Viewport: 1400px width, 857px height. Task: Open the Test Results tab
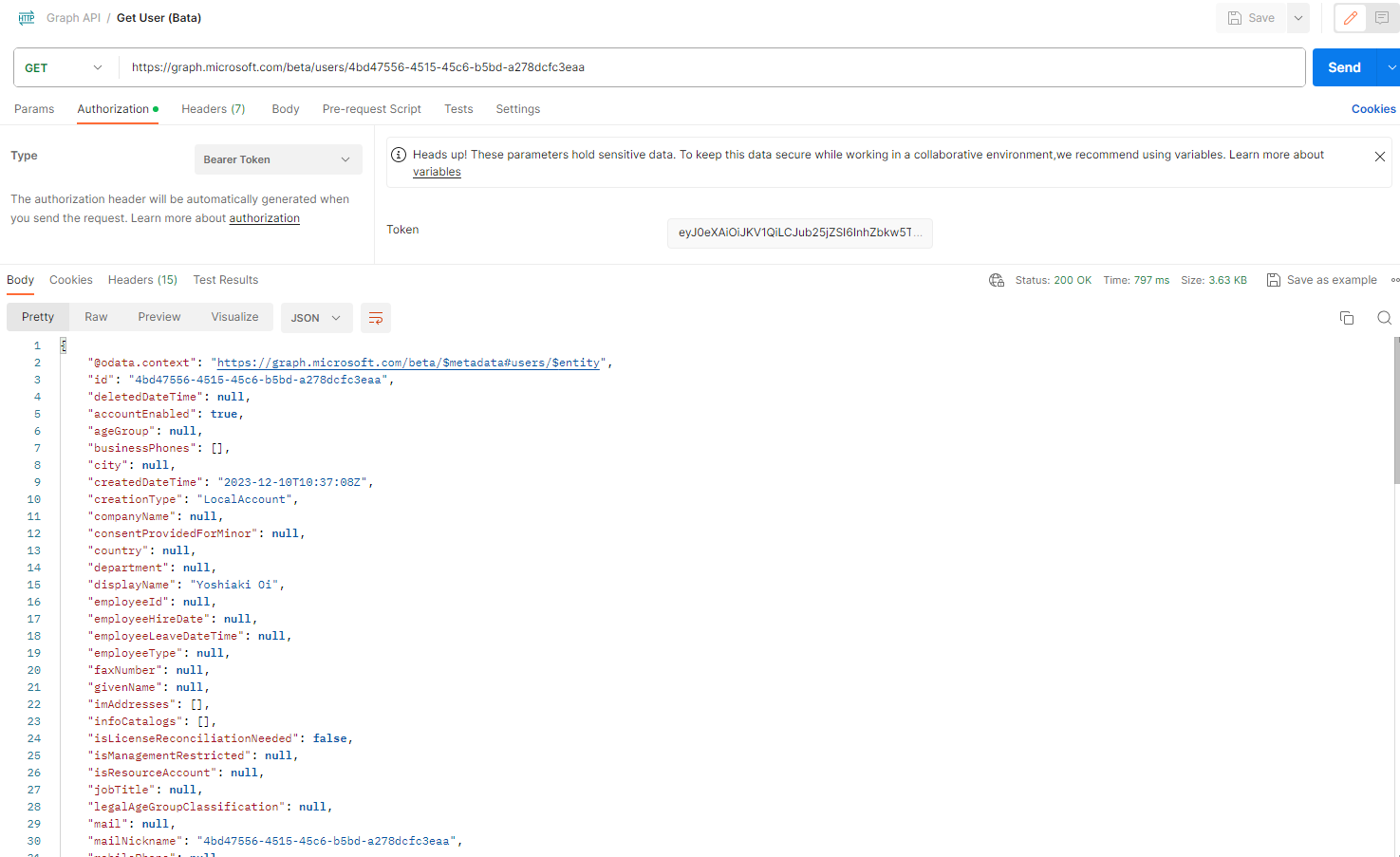click(226, 280)
